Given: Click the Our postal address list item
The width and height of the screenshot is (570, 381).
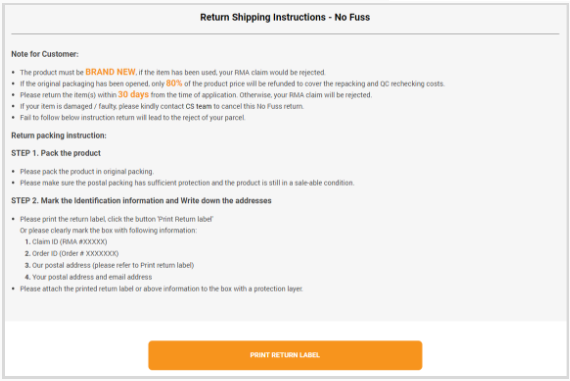Looking at the screenshot, I should (109, 265).
